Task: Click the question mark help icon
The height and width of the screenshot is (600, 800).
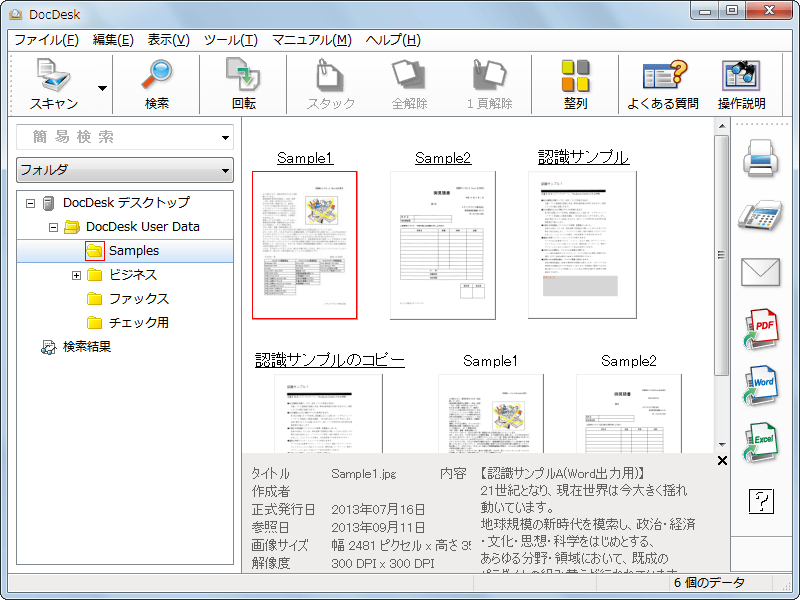Action: tap(761, 501)
